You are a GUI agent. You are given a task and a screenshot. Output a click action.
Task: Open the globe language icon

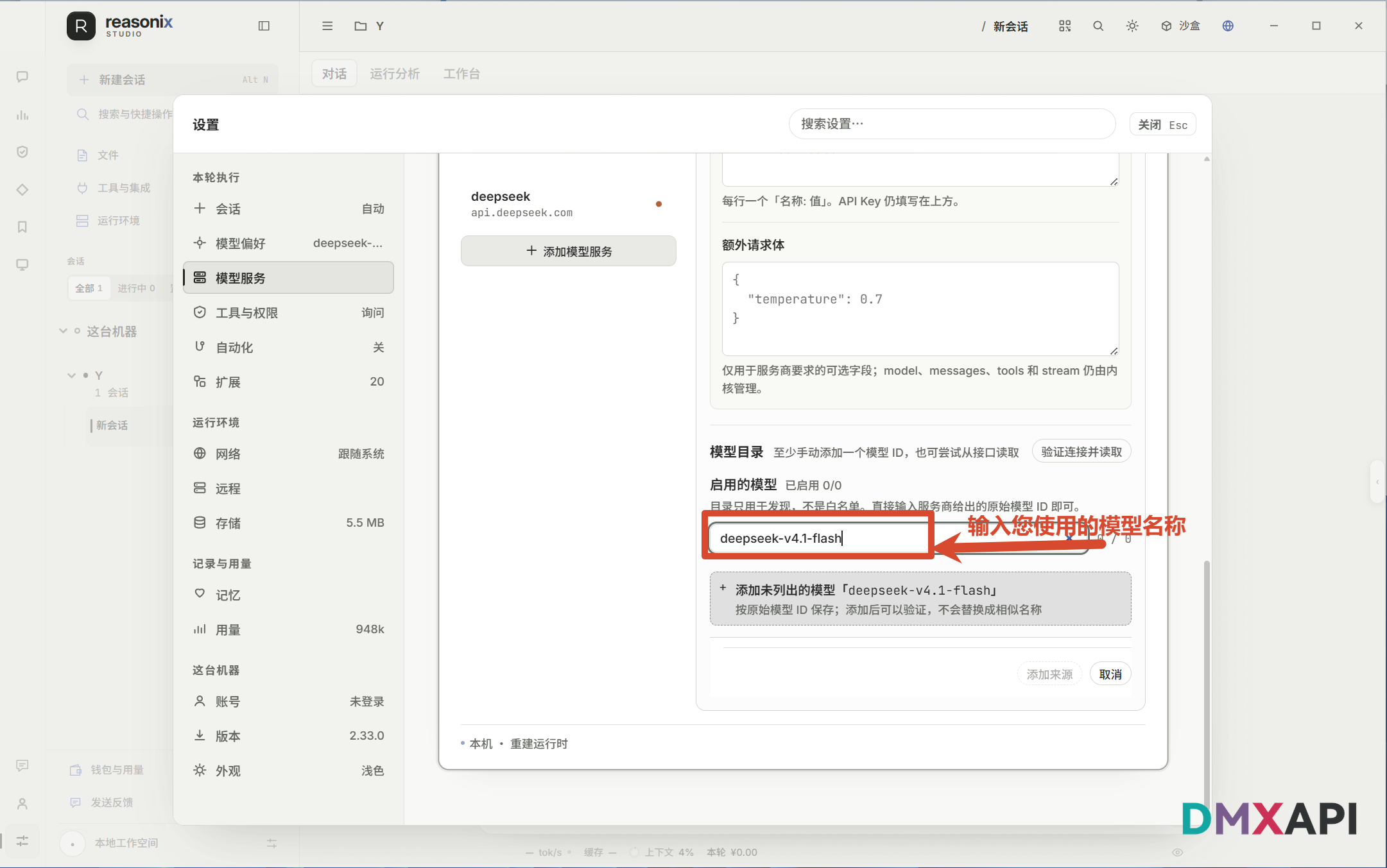pos(1228,26)
